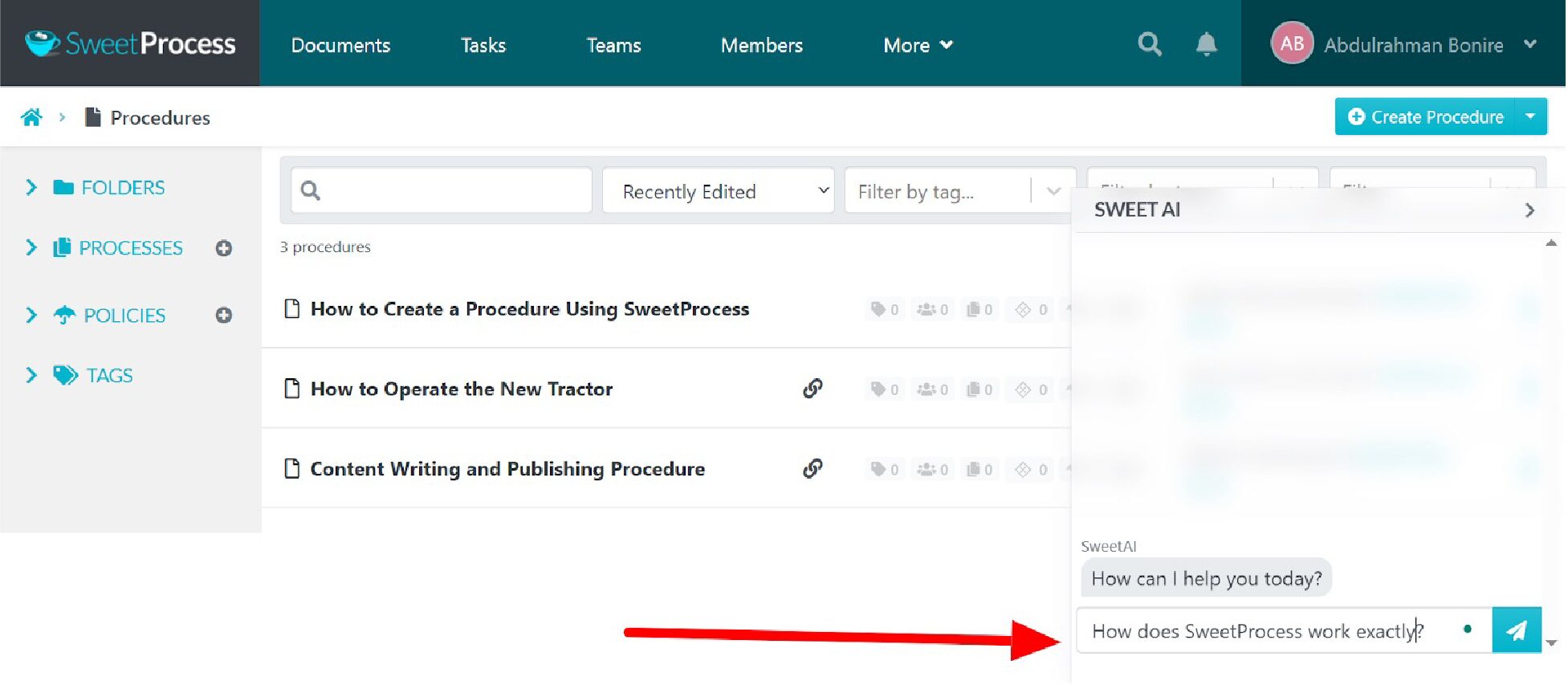Screen dimensions: 1568x685
Task: Open the PROCESSES sidebar section
Action: pos(131,248)
